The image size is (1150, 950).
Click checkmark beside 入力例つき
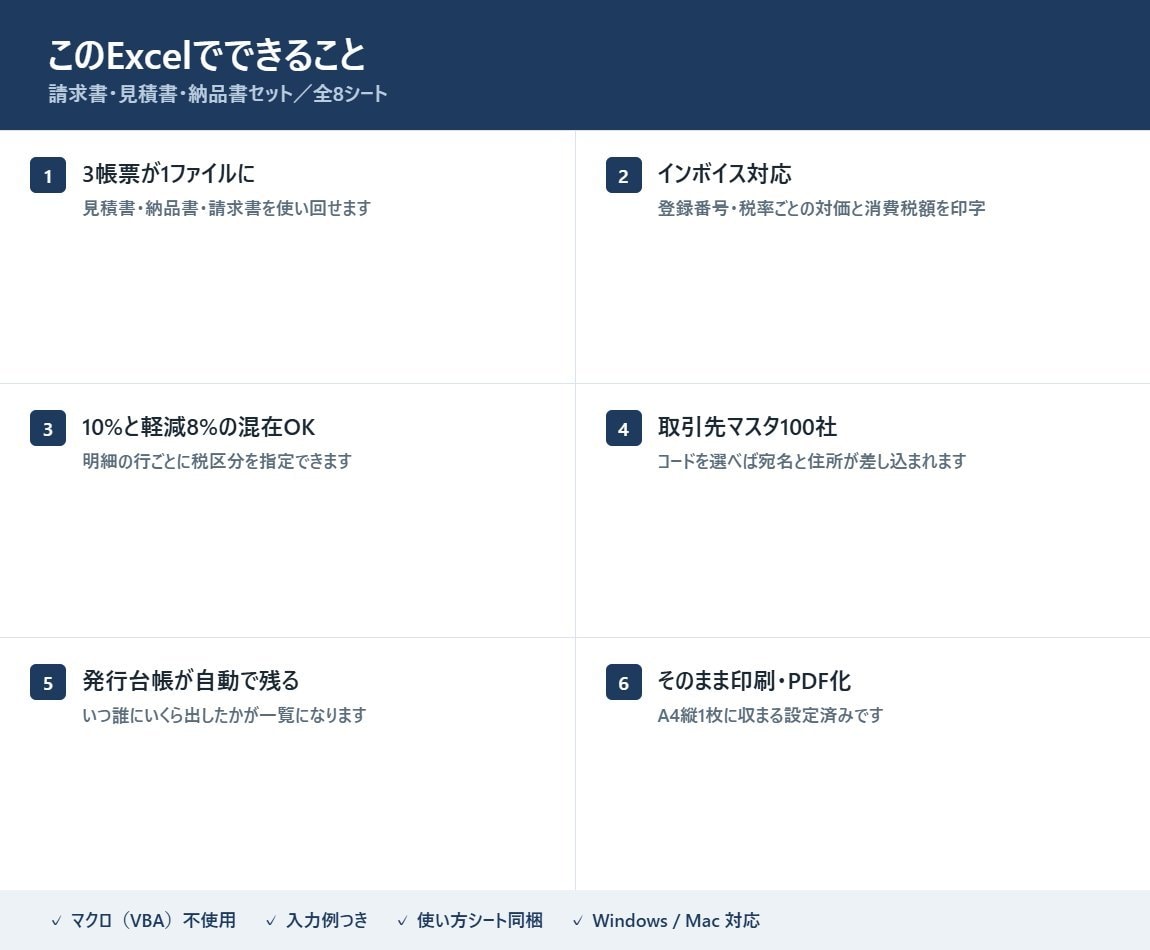pyautogui.click(x=271, y=921)
